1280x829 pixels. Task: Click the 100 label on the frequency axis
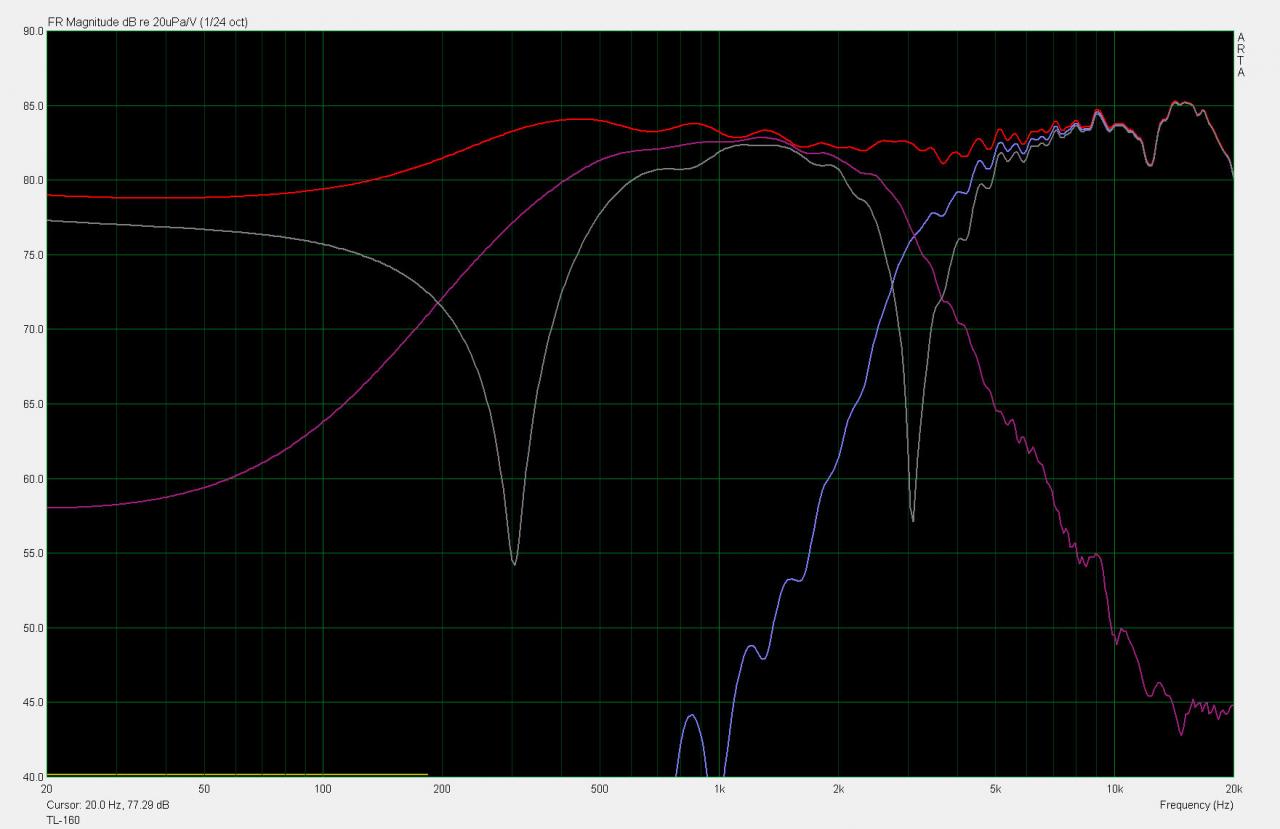pyautogui.click(x=323, y=789)
